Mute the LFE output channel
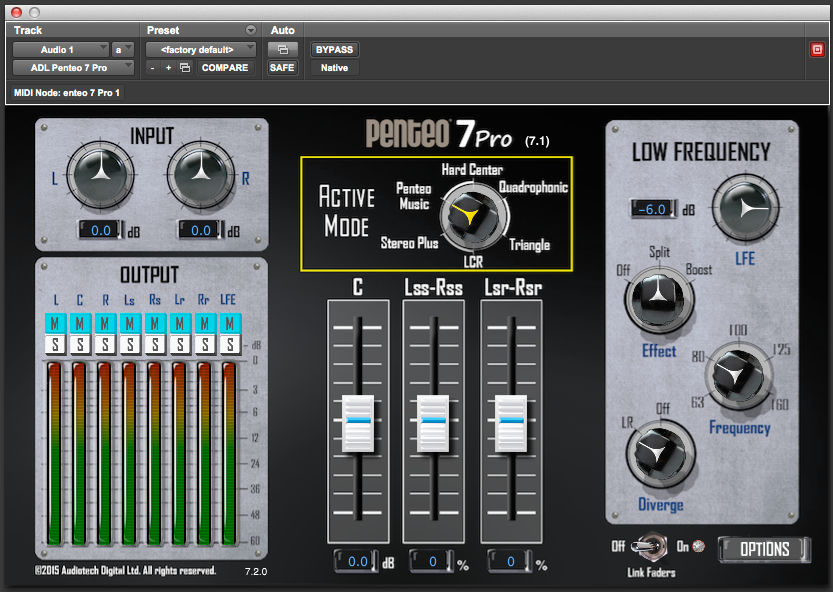Image resolution: width=833 pixels, height=592 pixels. pyautogui.click(x=230, y=323)
